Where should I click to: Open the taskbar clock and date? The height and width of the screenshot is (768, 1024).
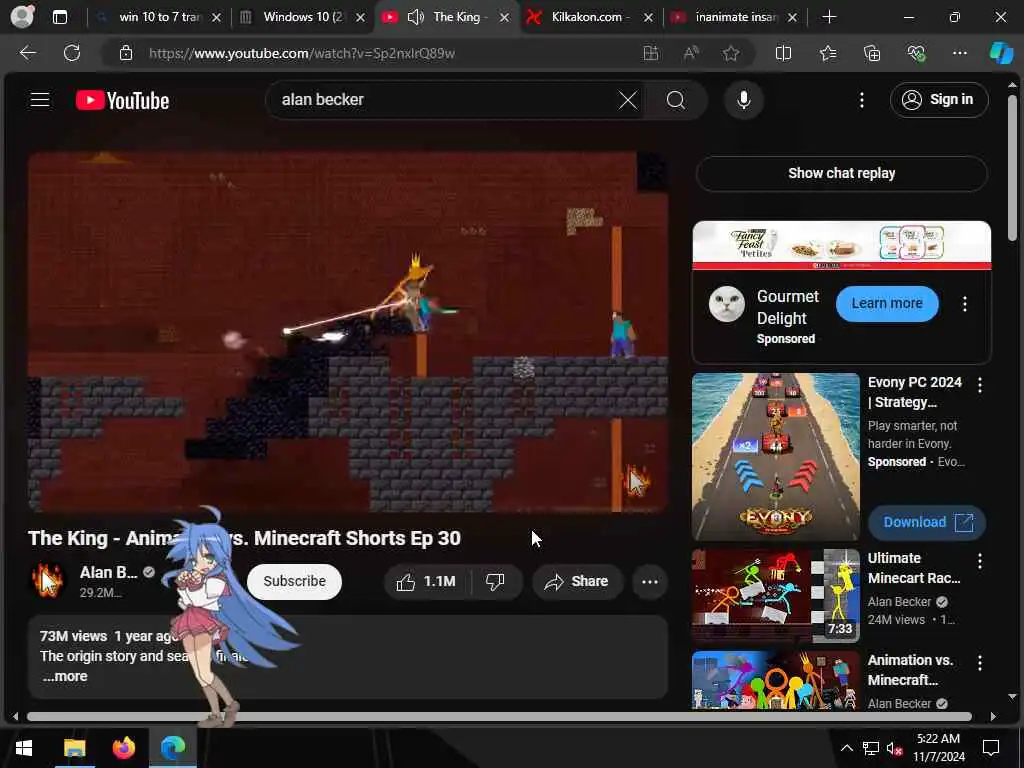point(938,748)
